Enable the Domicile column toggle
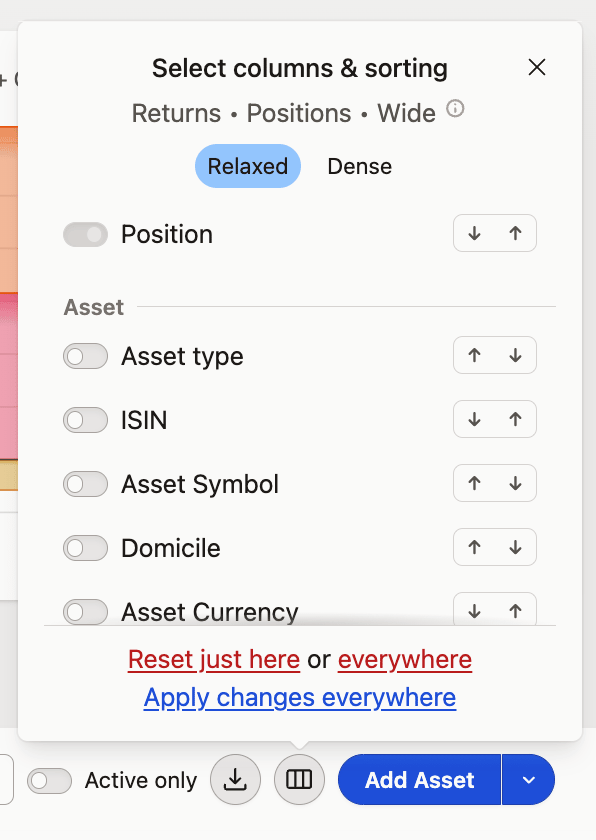 pyautogui.click(x=85, y=548)
